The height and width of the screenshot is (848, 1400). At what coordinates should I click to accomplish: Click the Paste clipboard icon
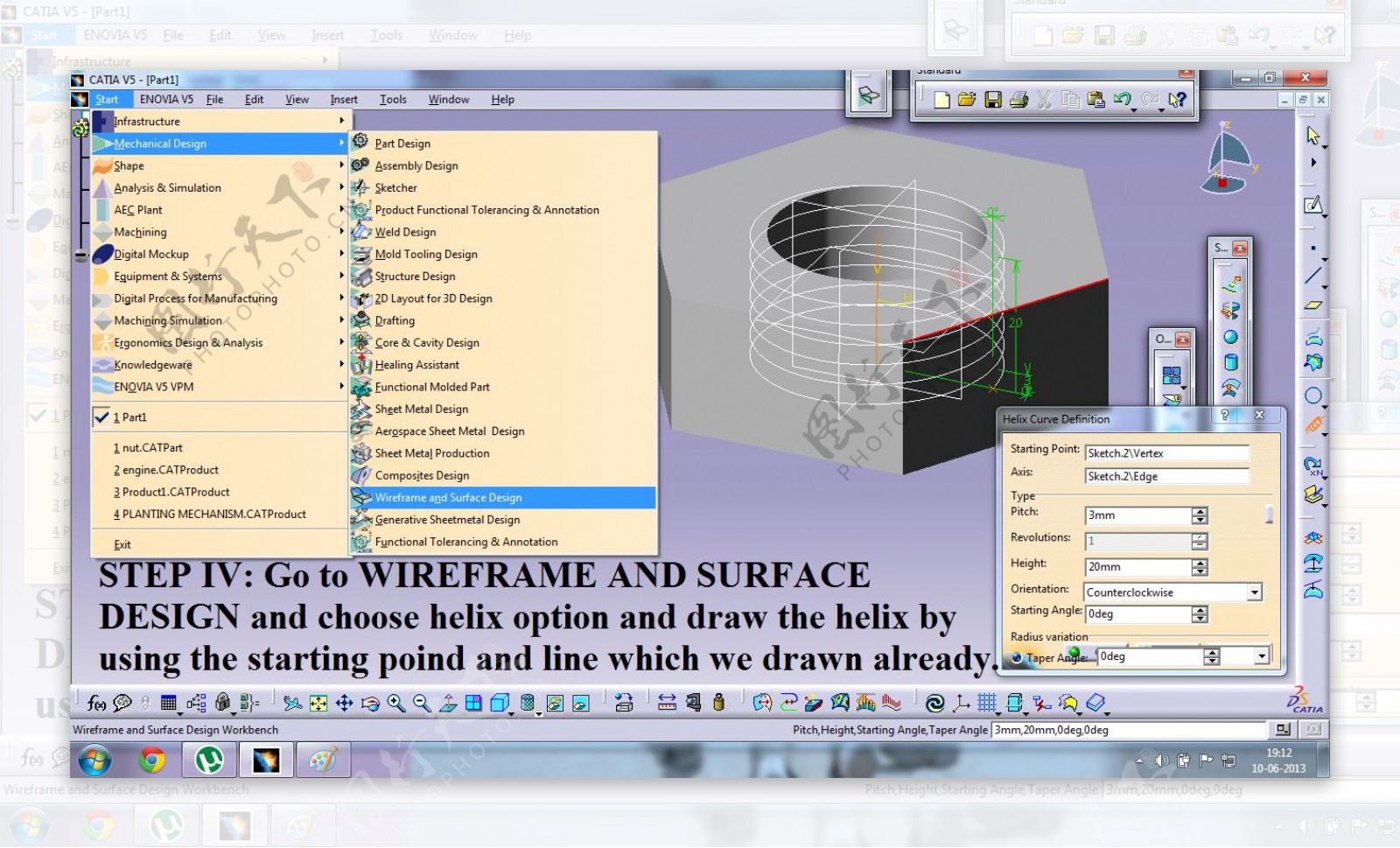coord(1095,100)
